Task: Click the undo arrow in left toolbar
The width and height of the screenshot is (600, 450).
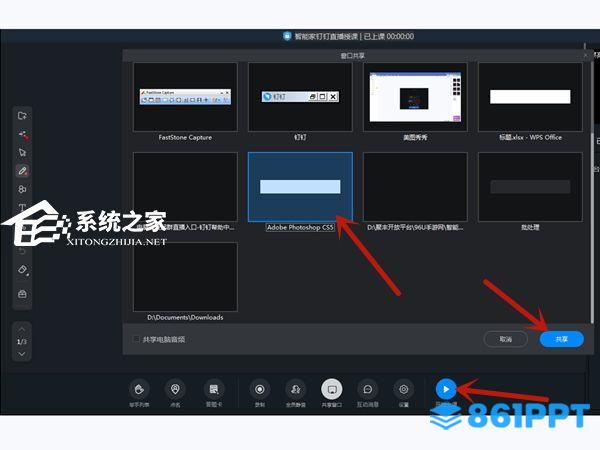Action: tap(22, 251)
